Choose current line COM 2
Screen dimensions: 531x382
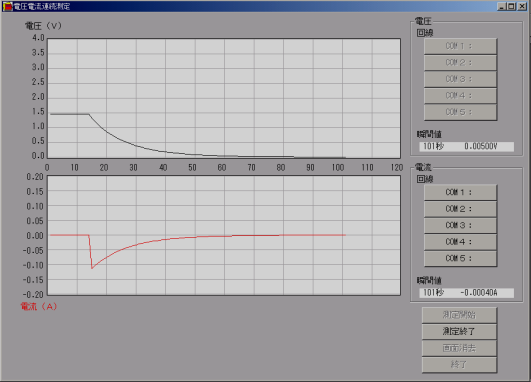[460, 209]
